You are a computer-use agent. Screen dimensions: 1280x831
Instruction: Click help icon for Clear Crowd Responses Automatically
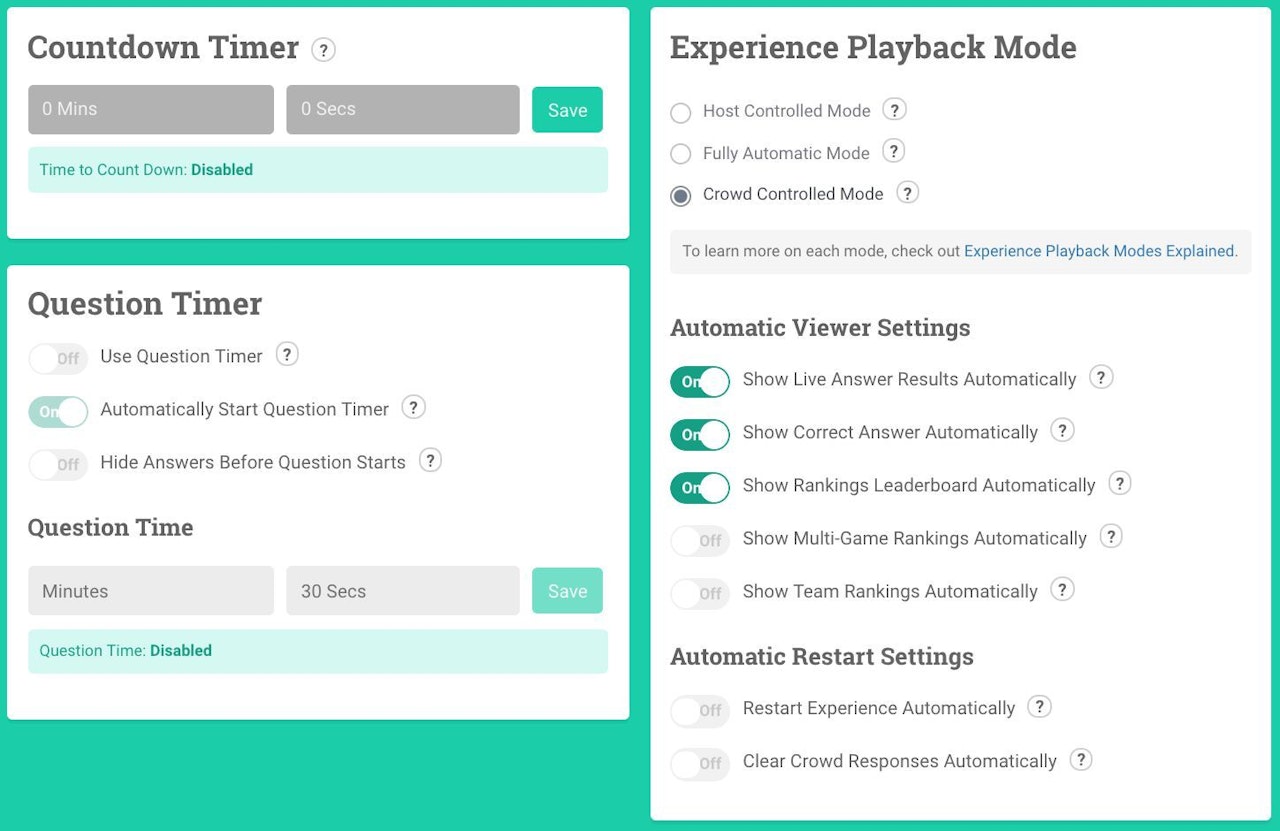pos(1081,760)
